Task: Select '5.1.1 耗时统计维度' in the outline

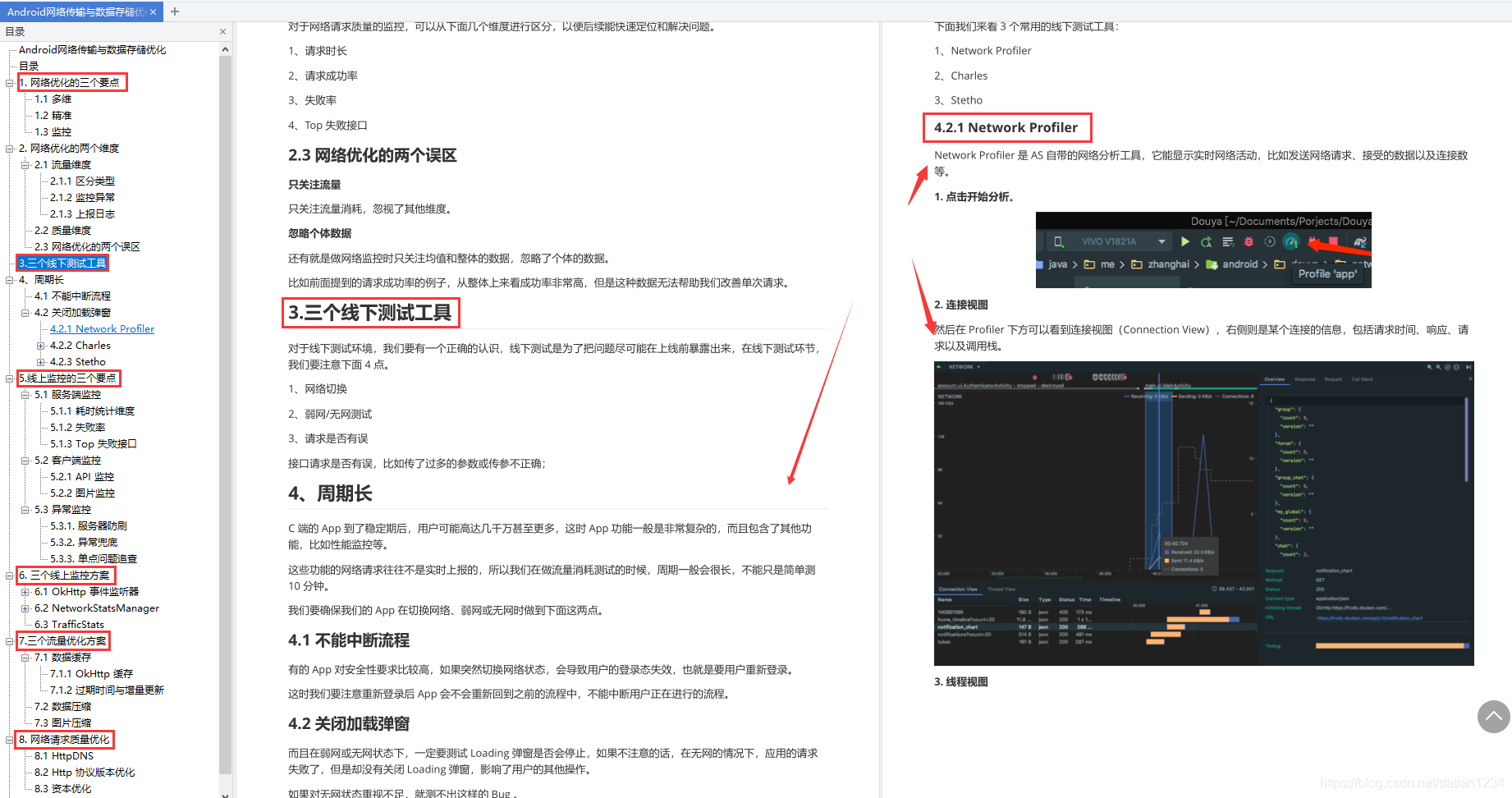Action: [92, 411]
